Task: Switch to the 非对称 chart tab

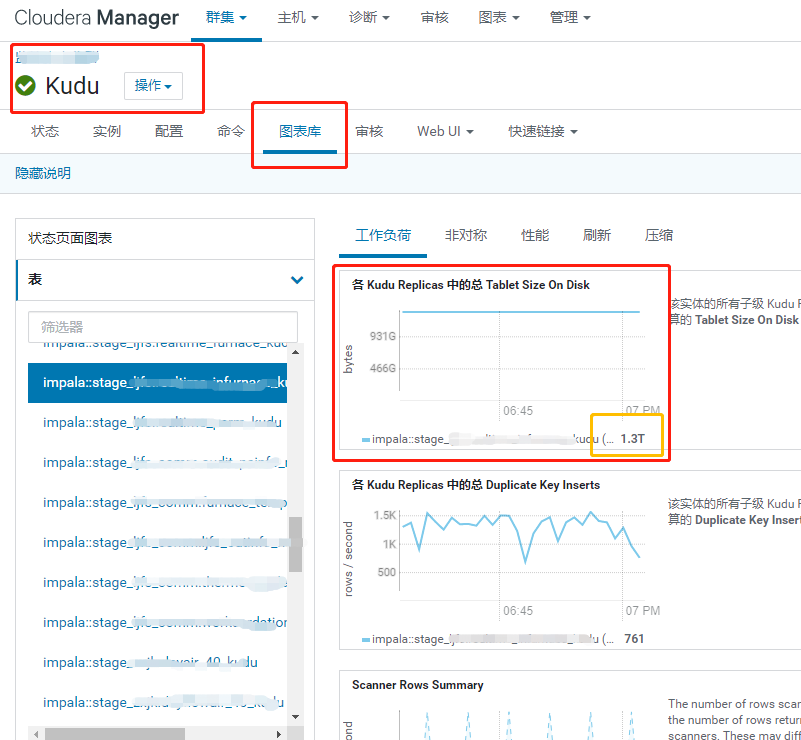Action: 466,235
